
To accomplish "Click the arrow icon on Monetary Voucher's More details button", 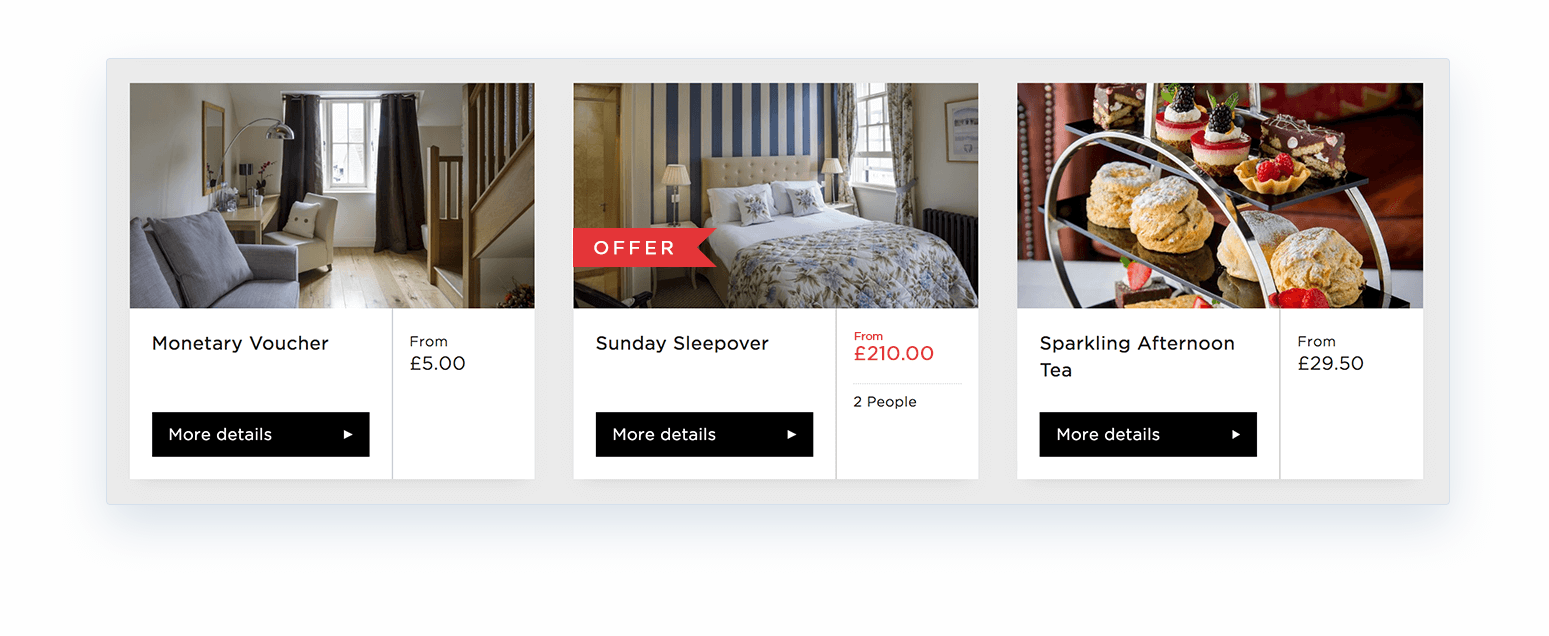I will tap(347, 434).
